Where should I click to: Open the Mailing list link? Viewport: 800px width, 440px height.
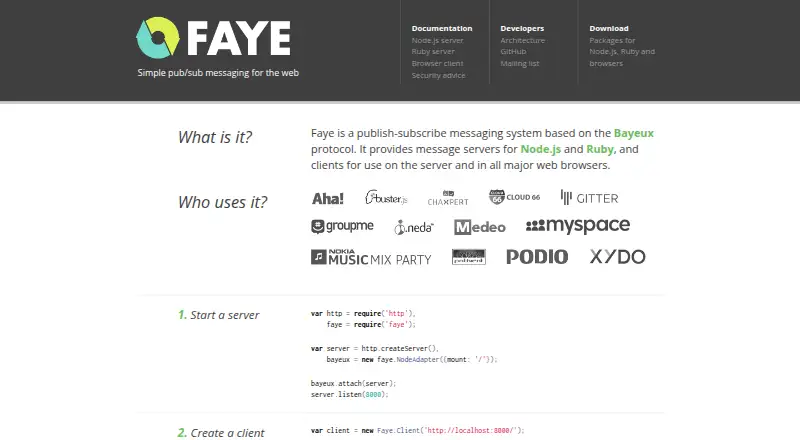point(519,63)
